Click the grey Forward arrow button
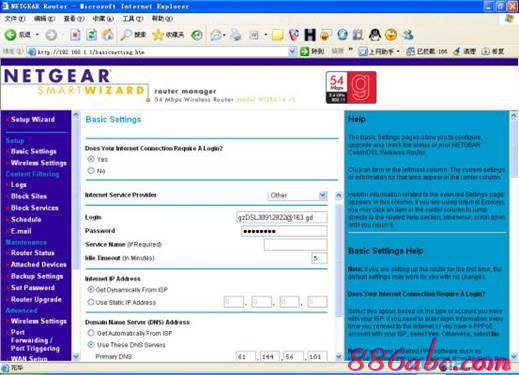519x375 pixels. tap(51, 35)
